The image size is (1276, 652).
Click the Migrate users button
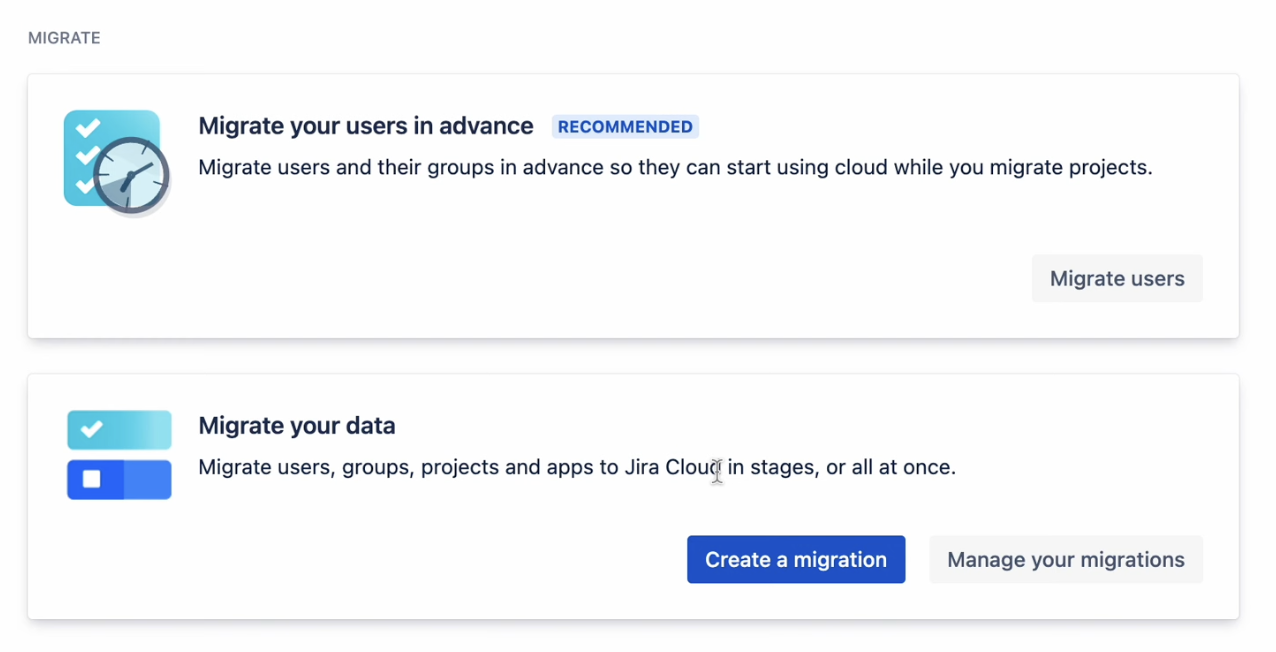coord(1116,279)
